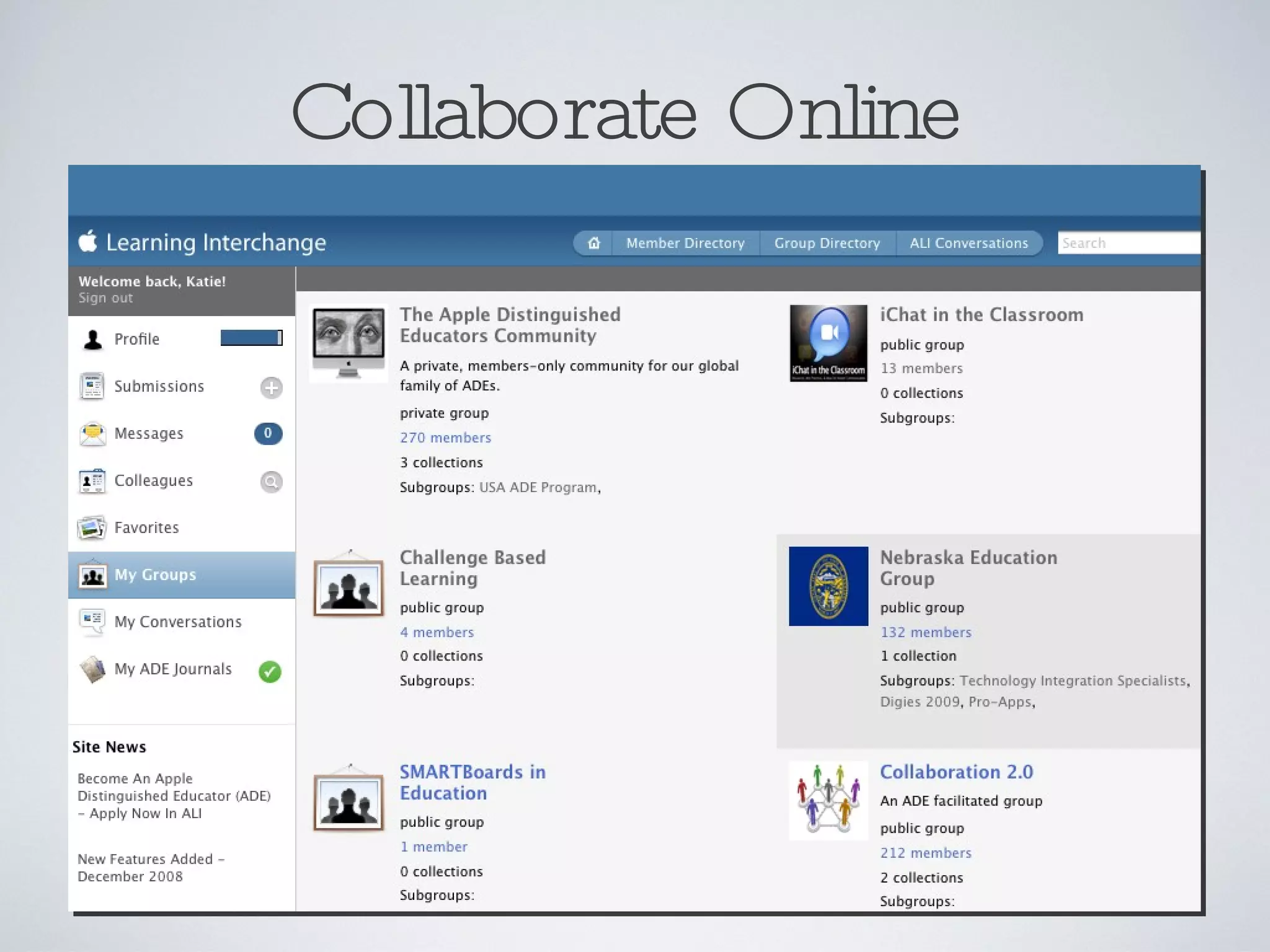Click the Messages envelope icon
Screen dimensions: 1270x952
pos(92,434)
